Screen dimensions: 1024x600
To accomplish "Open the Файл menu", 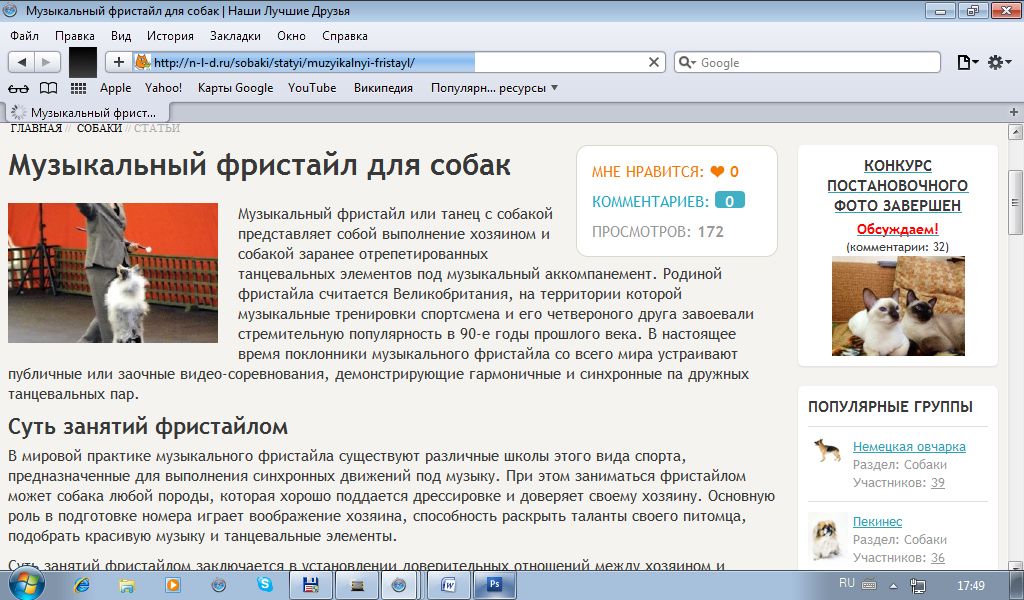I will coord(24,36).
